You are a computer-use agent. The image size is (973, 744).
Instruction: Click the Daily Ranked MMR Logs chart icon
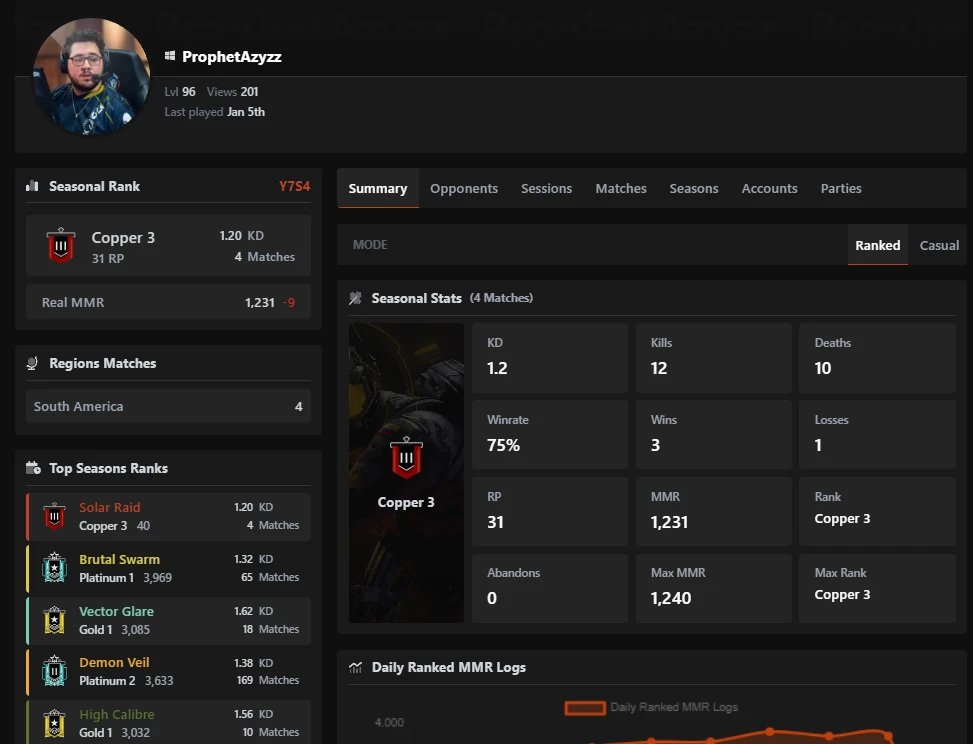coord(355,667)
